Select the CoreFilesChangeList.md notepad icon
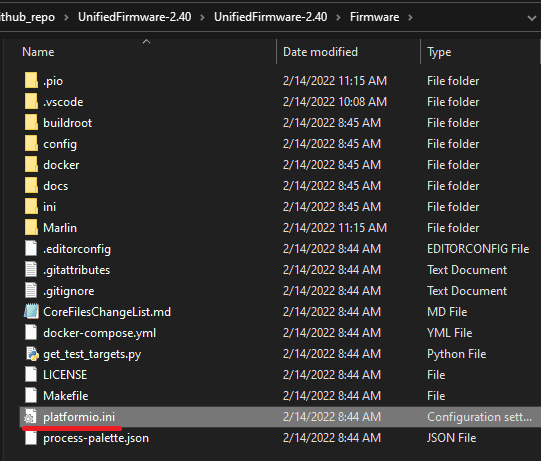Viewport: 541px width, 461px height. 31,312
